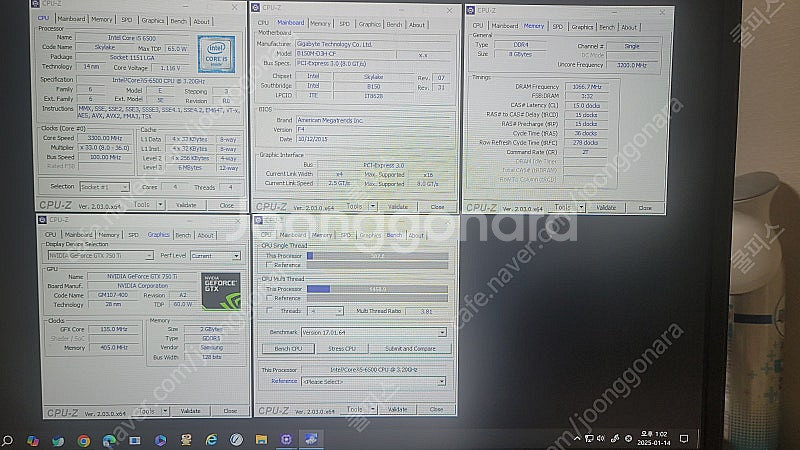Enable Reference checkbox under CPU Multi Thread

coord(269,298)
